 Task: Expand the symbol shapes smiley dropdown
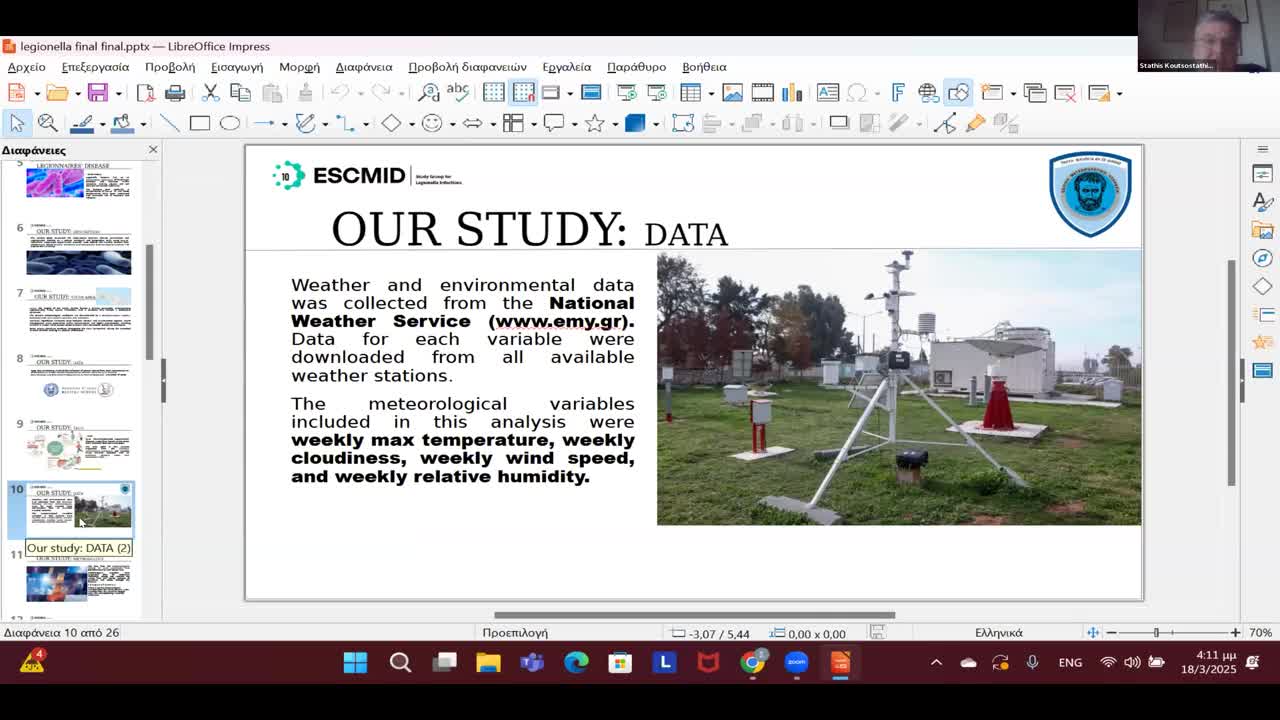pos(452,123)
